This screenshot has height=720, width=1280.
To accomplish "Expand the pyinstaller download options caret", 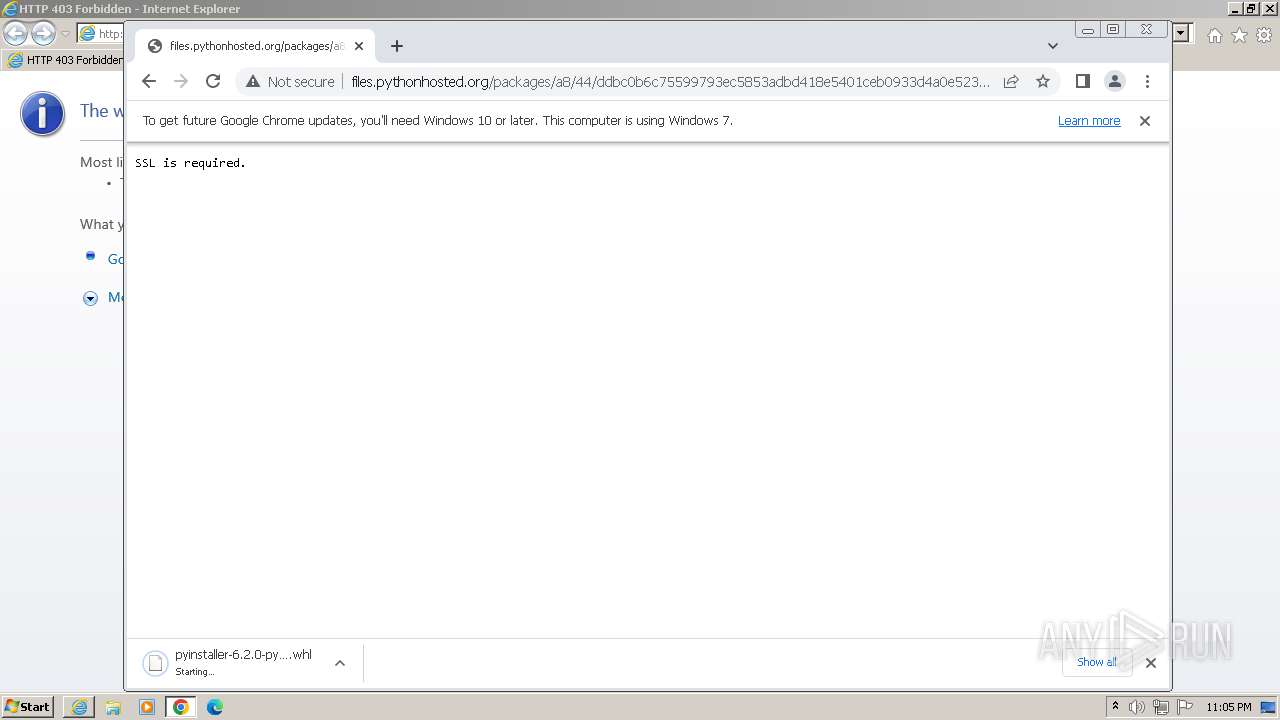I will pos(340,662).
